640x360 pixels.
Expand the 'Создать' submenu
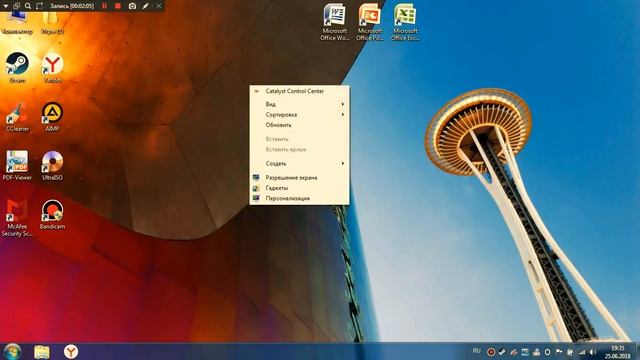point(299,163)
